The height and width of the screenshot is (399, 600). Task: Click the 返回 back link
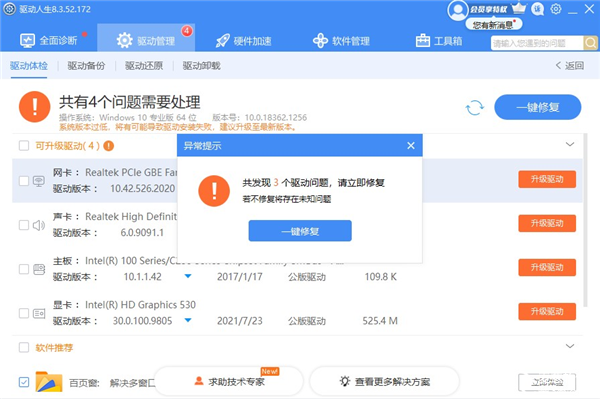[570, 66]
